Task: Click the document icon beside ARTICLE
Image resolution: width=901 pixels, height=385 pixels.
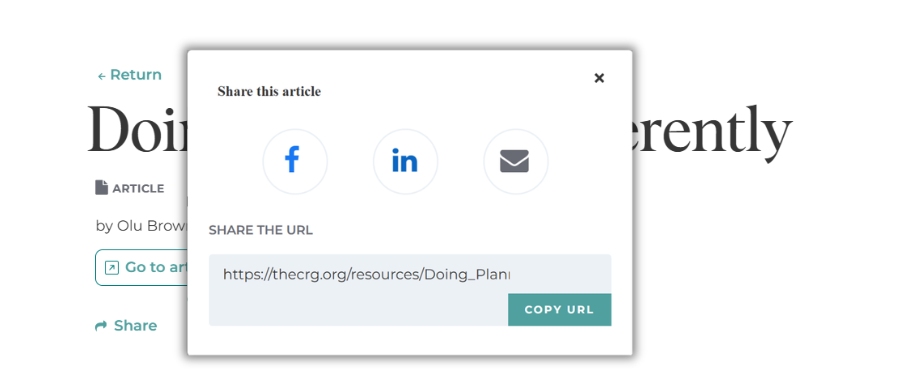Action: point(101,187)
